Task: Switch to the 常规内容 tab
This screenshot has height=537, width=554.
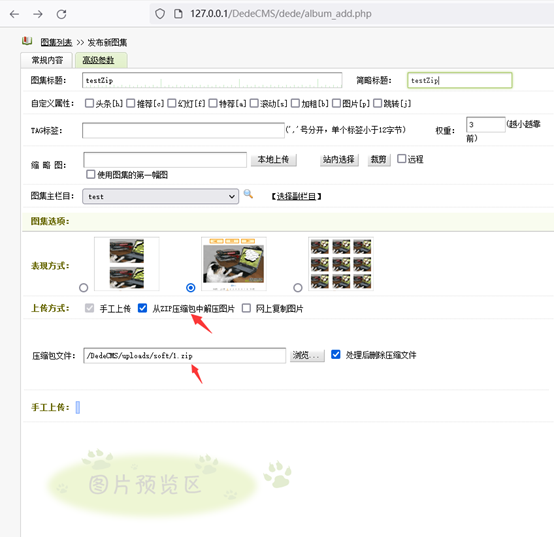Action: [47, 60]
